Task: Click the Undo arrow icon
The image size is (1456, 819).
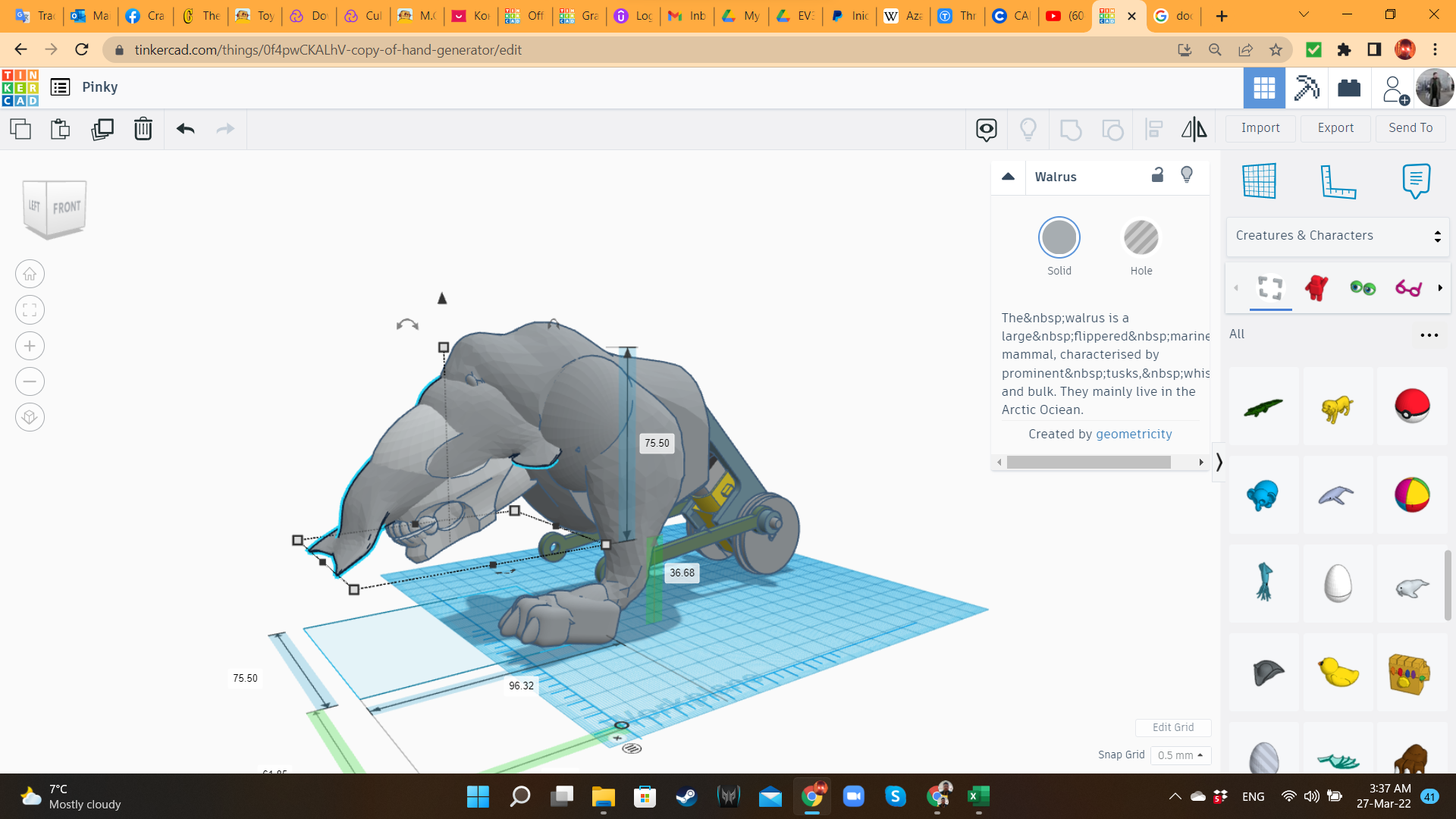Action: point(185,129)
